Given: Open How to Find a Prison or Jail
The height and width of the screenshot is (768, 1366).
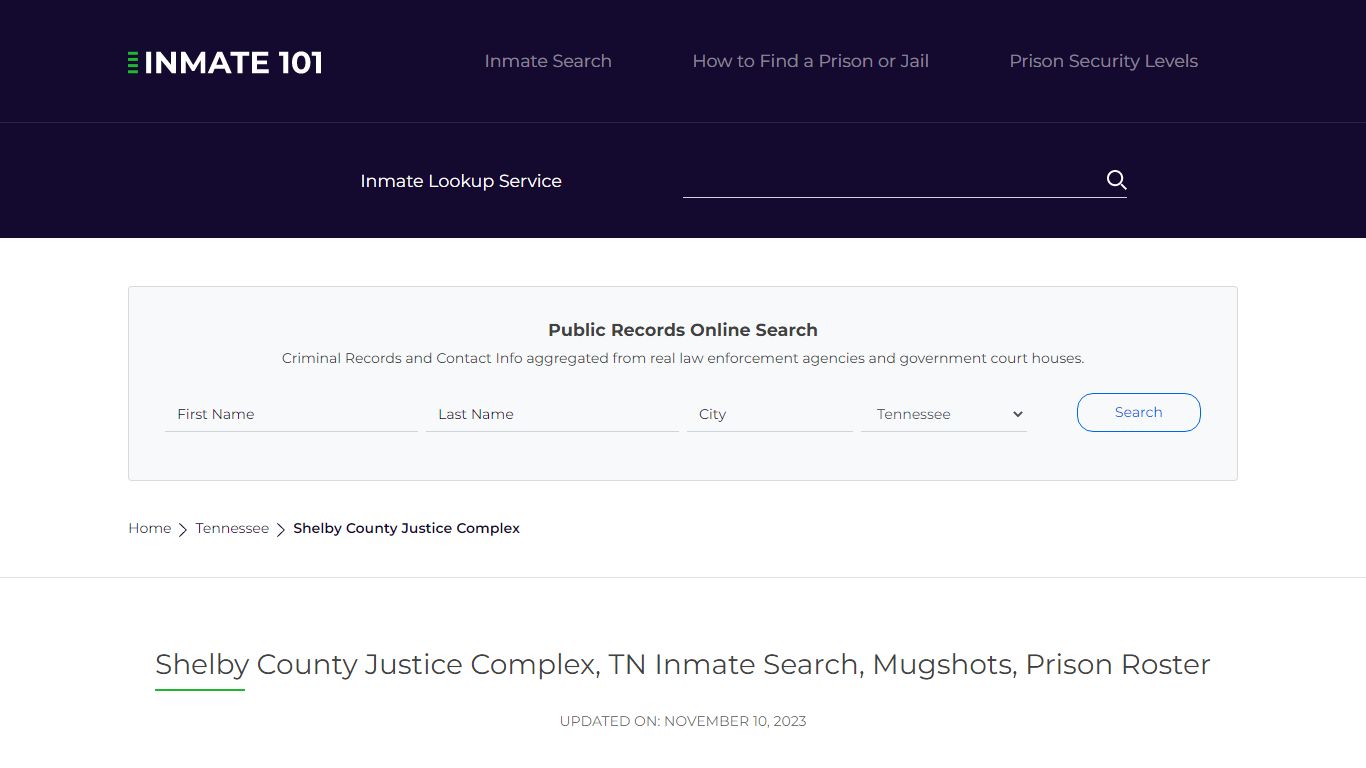Looking at the screenshot, I should (810, 61).
